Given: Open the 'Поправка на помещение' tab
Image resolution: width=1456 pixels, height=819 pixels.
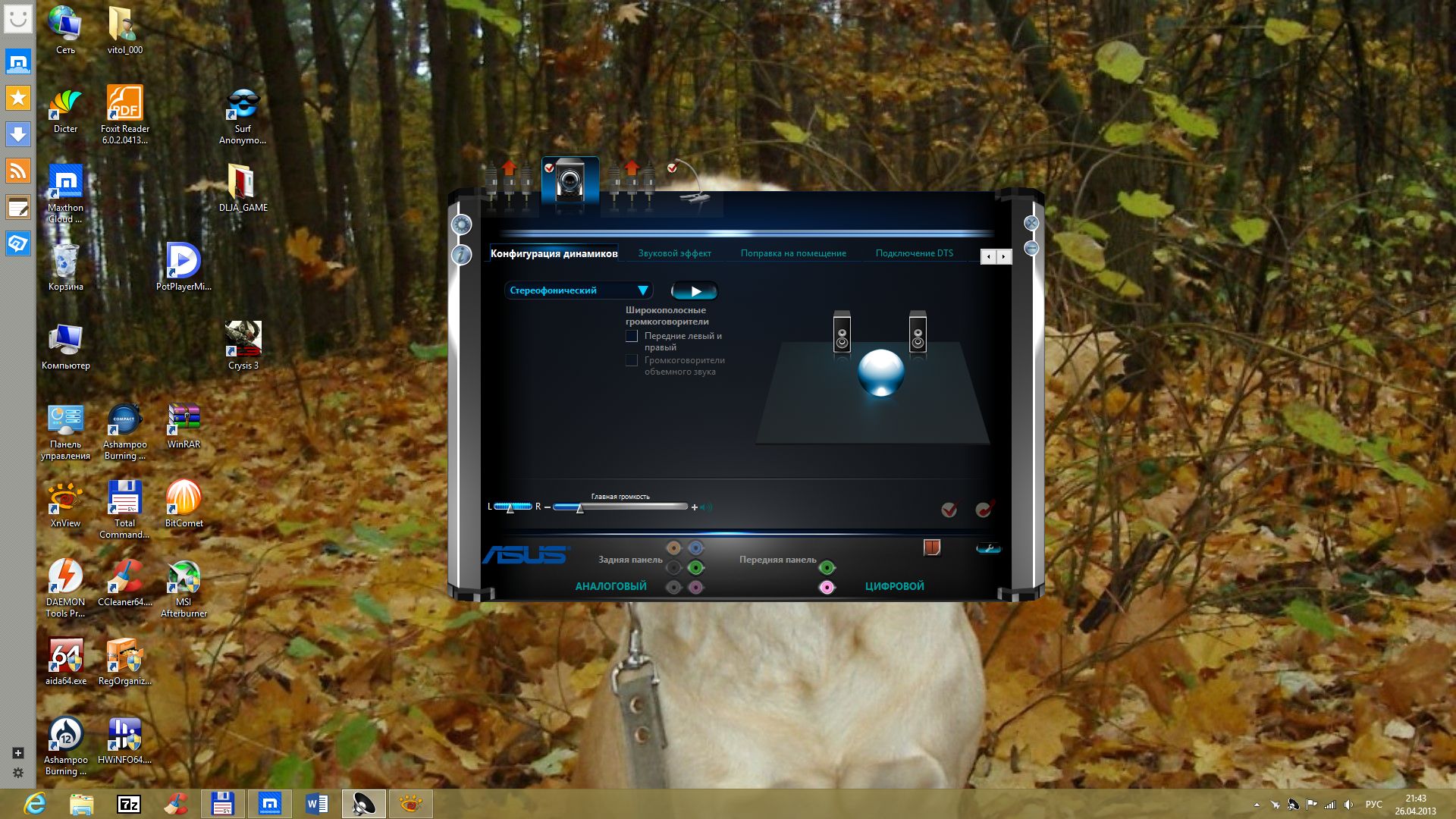Looking at the screenshot, I should coord(793,253).
